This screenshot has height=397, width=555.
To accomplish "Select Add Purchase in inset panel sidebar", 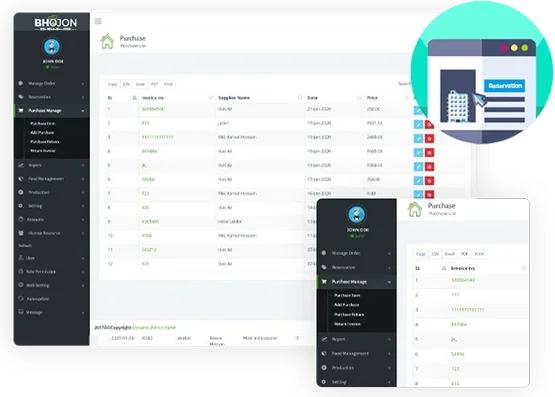I will click(x=347, y=305).
